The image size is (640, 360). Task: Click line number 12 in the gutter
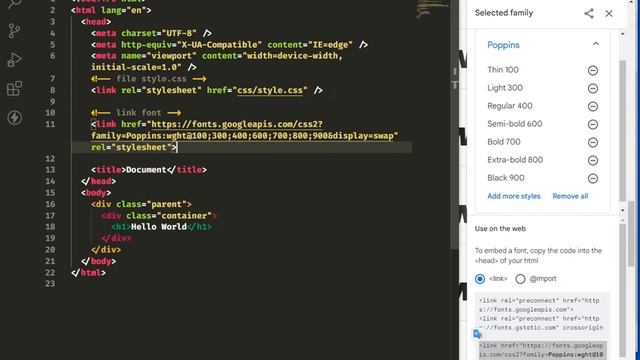point(50,158)
